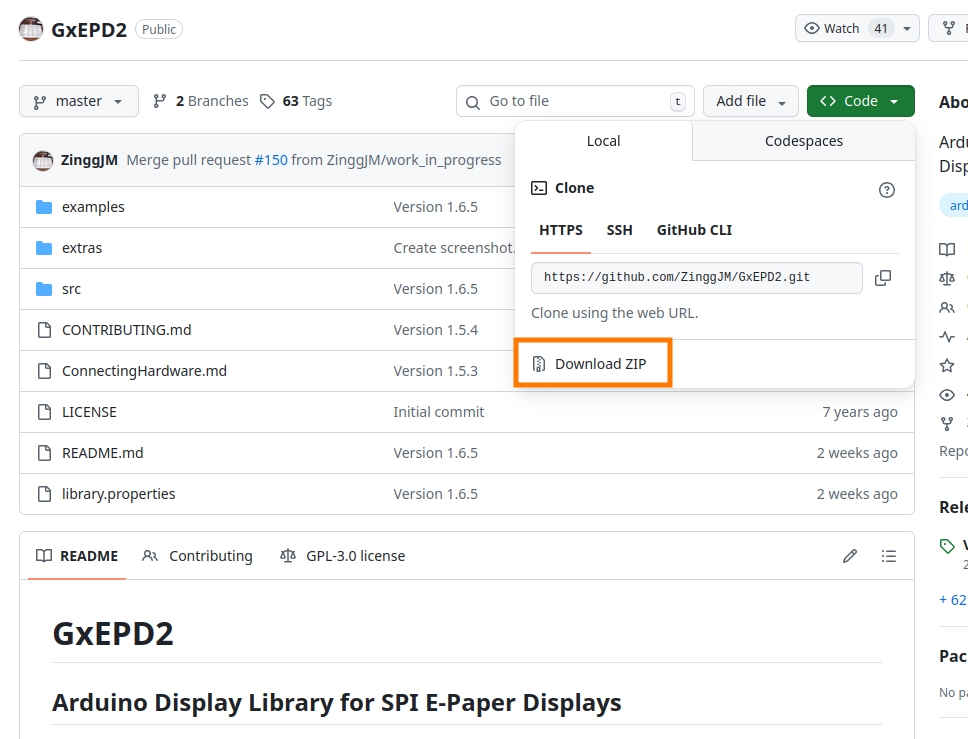Expand the Watch options dropdown arrow

pos(906,29)
